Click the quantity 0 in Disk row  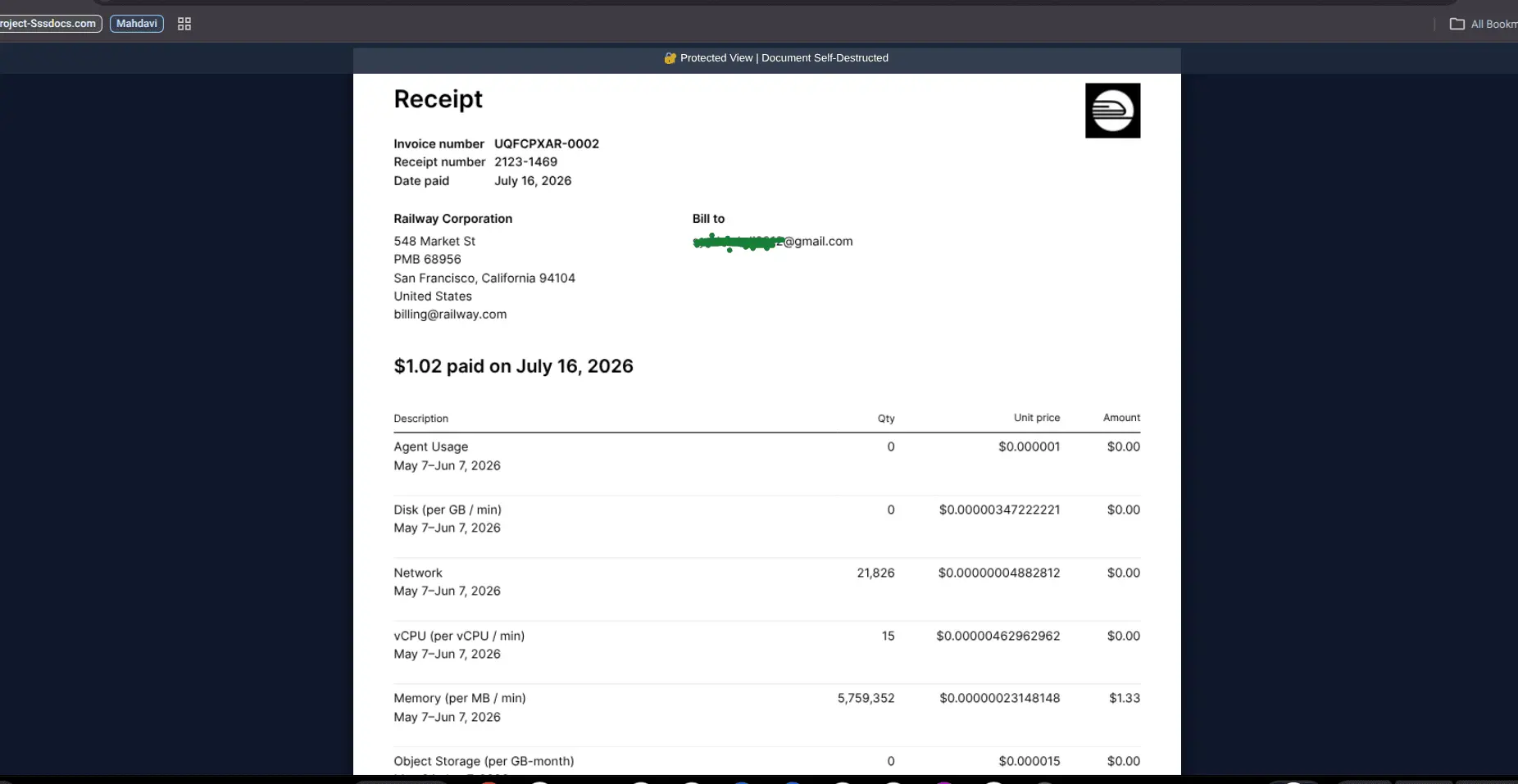pos(891,510)
